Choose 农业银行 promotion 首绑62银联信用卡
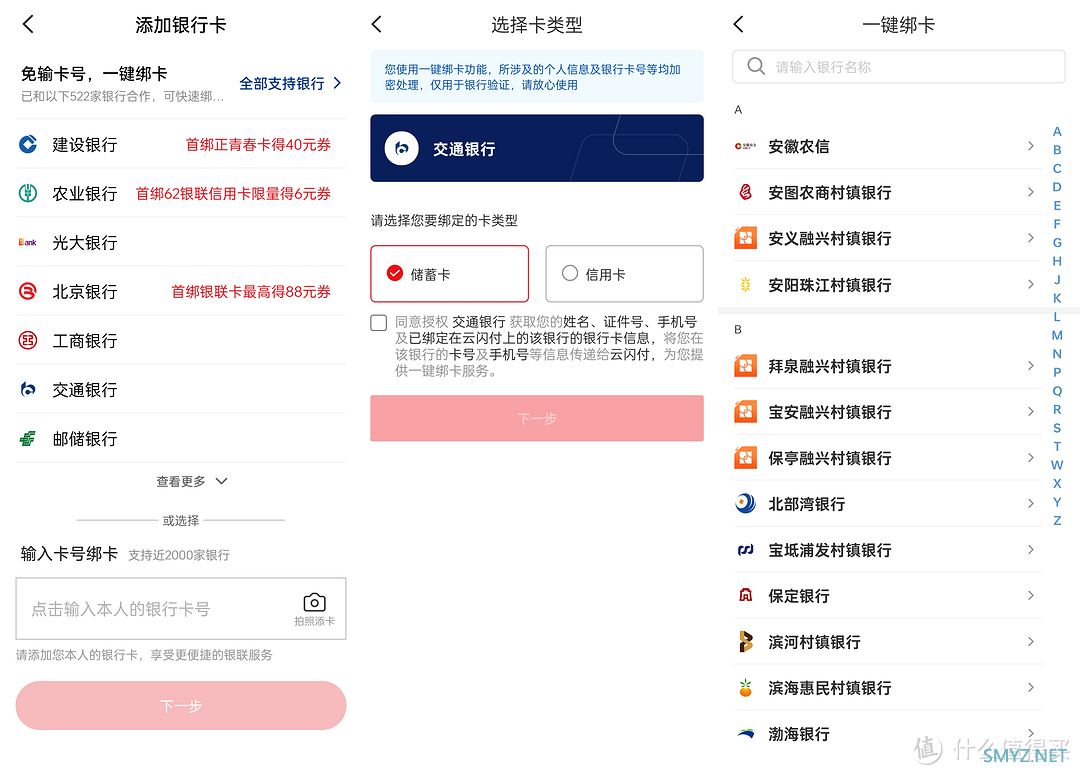 pos(233,194)
